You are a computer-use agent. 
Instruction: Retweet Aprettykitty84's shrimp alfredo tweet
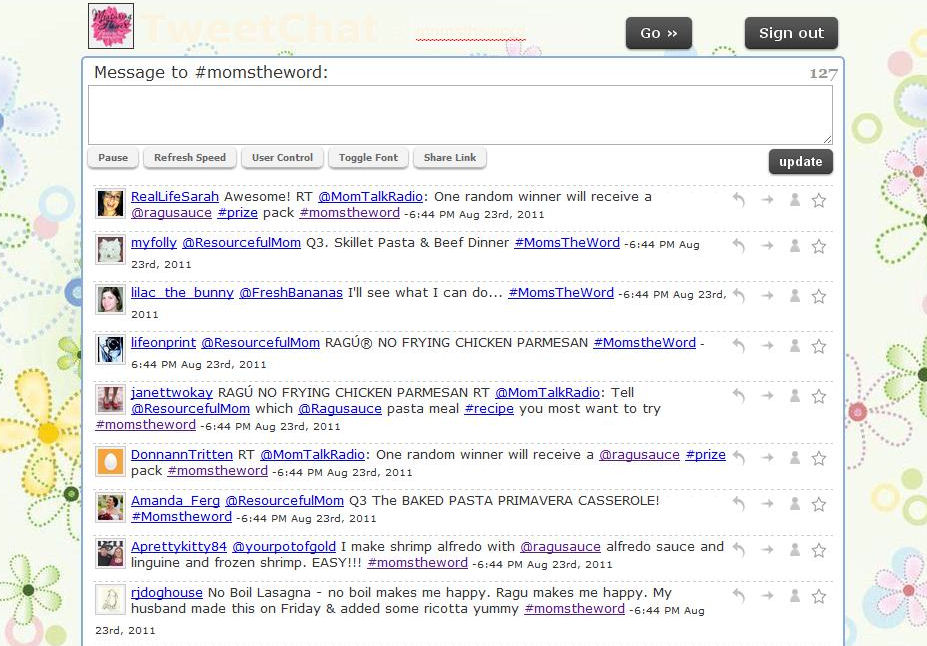point(767,550)
